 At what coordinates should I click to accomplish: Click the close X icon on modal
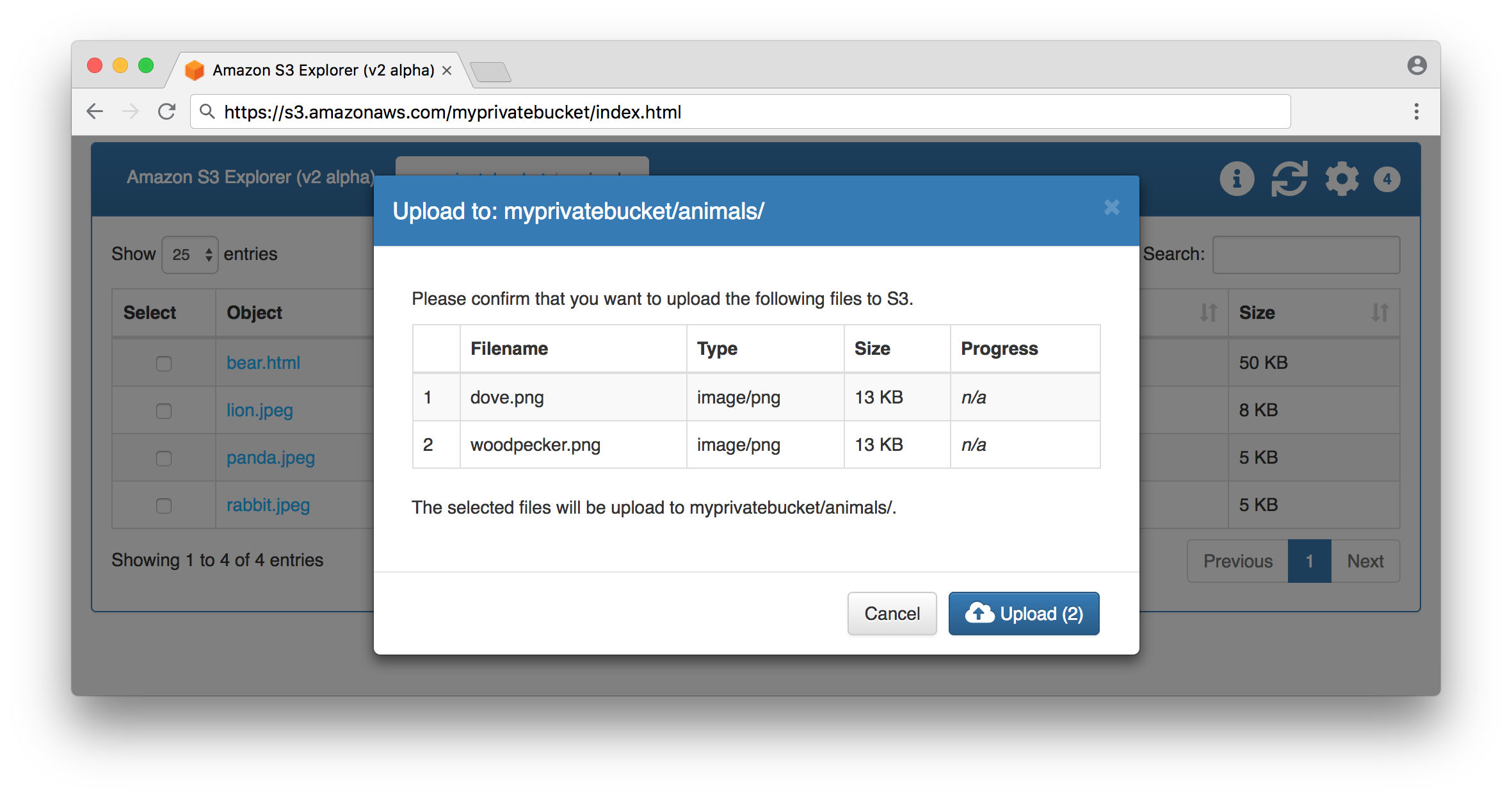tap(1113, 207)
